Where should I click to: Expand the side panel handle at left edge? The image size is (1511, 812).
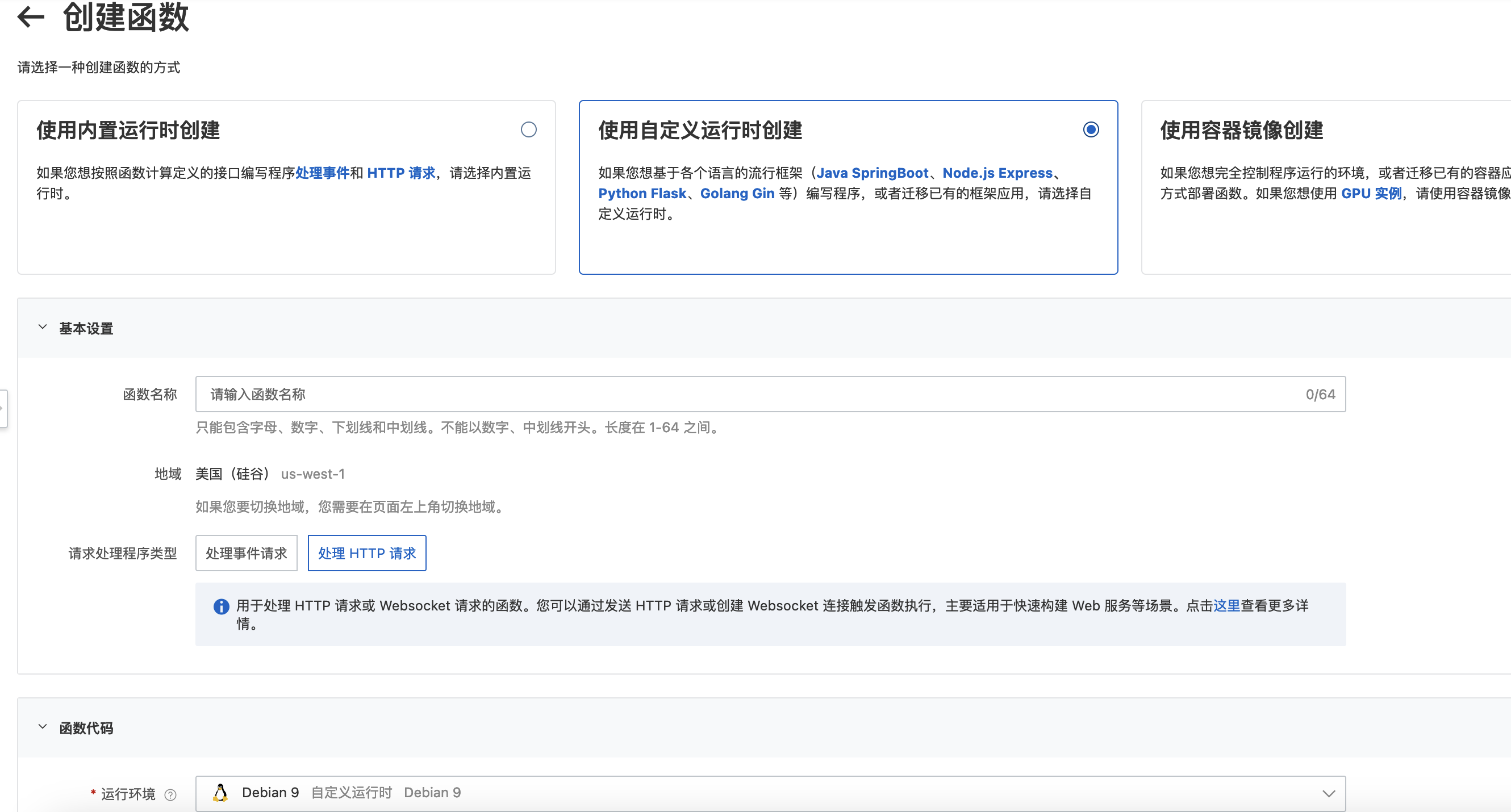click(3, 409)
